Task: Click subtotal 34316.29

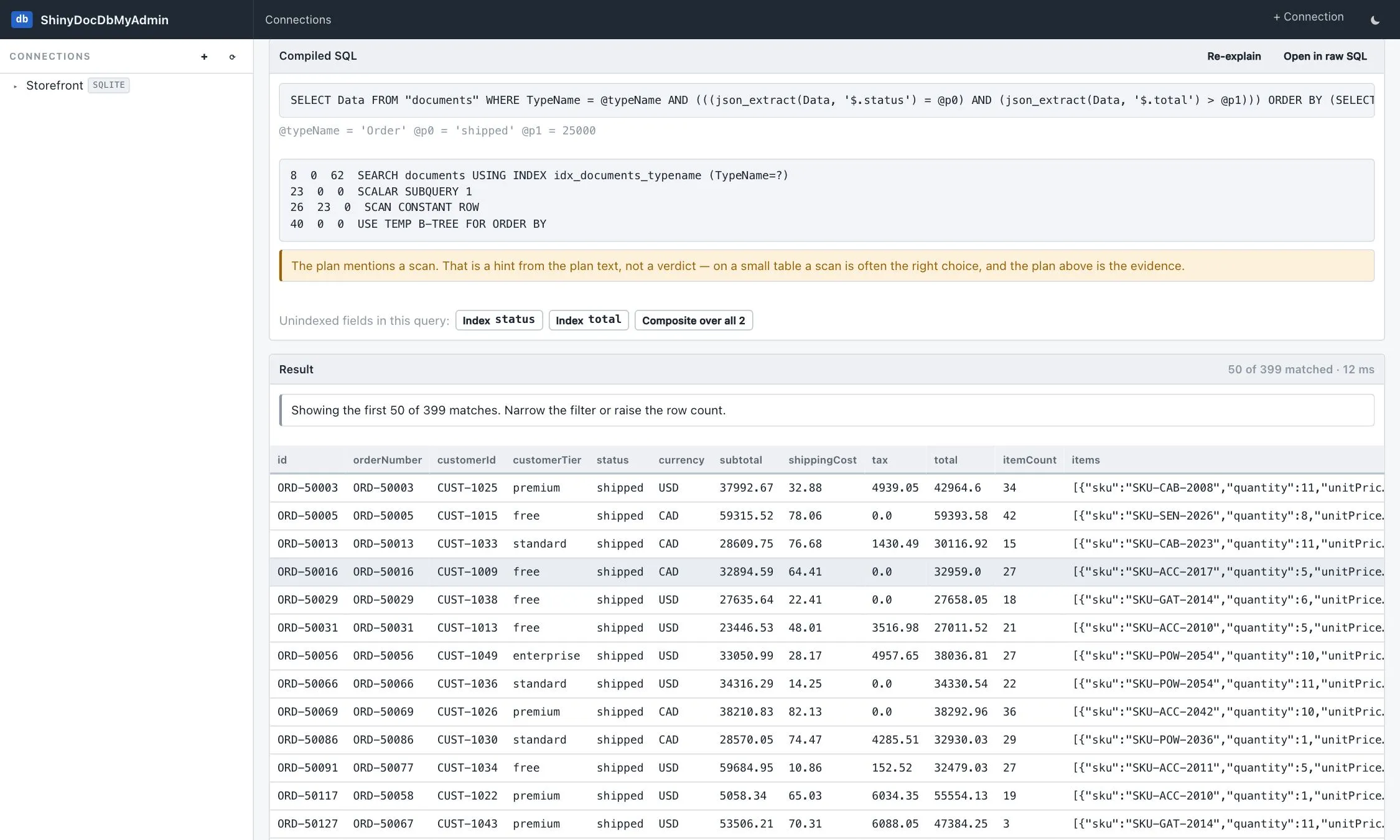Action: pos(746,684)
